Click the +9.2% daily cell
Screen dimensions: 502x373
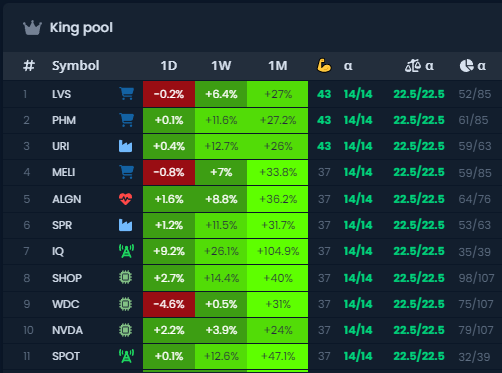(169, 251)
